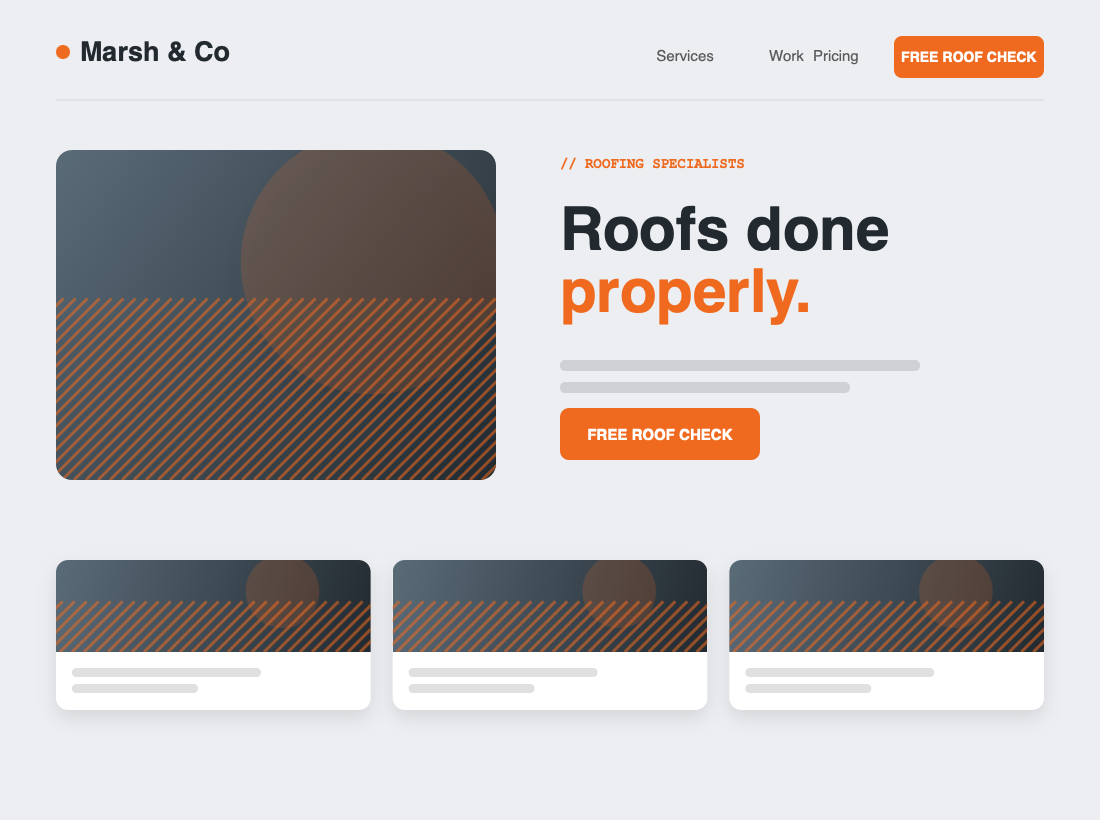Click the Marsh & Co brand name

pyautogui.click(x=155, y=52)
